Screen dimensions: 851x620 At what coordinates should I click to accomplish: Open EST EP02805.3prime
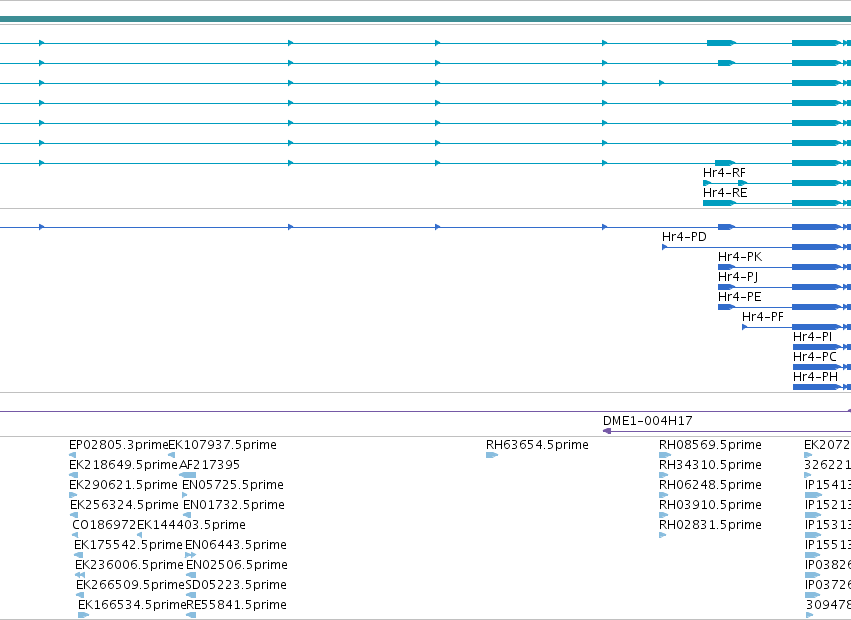click(119, 445)
